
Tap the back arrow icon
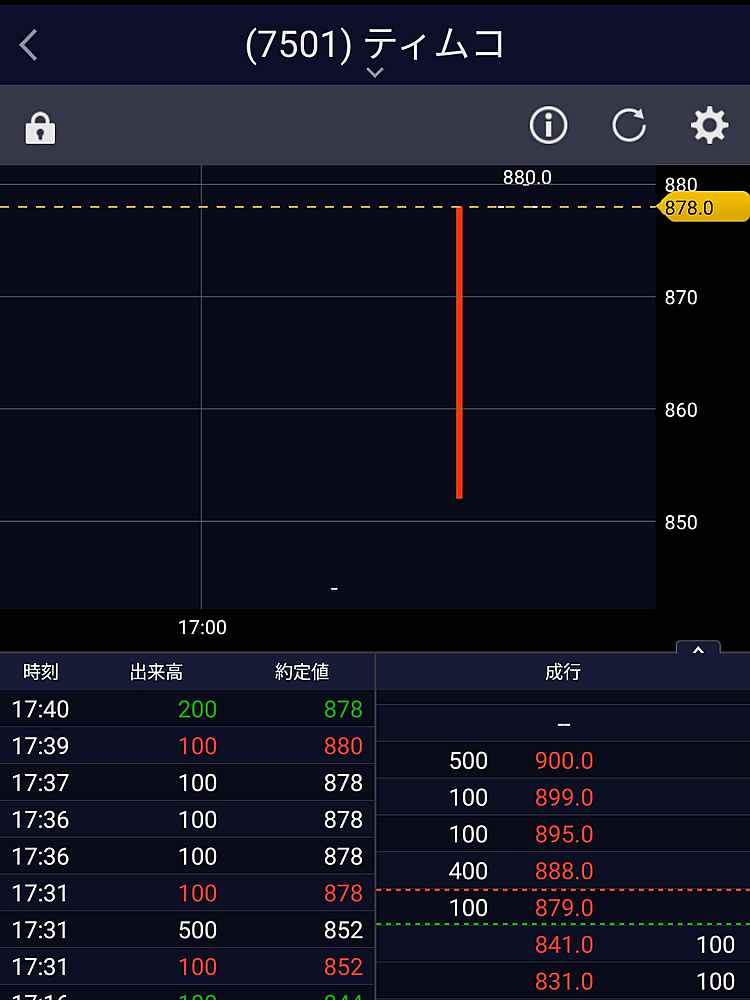[x=29, y=45]
